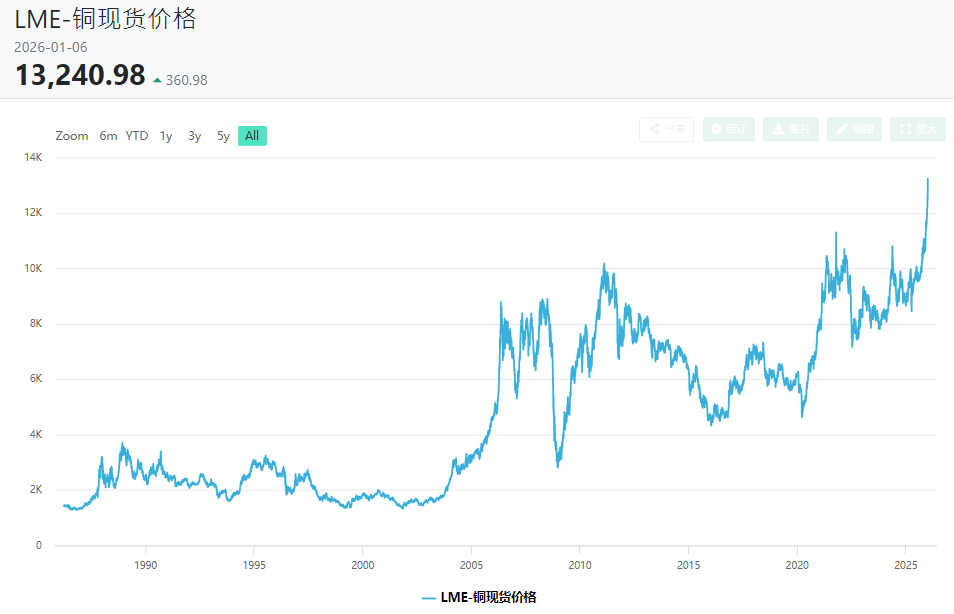Click the green up-arrow price change indicator
Viewport: 954px width, 614px height.
(x=157, y=80)
